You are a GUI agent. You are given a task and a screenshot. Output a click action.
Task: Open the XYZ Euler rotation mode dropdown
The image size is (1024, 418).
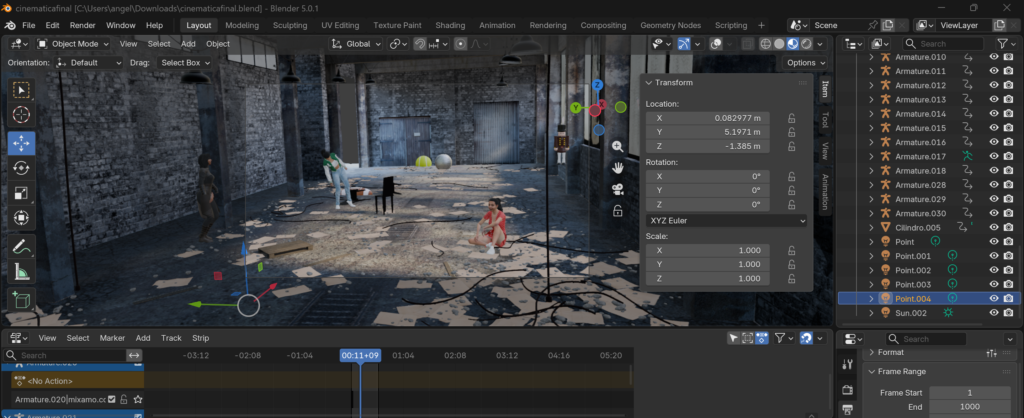pyautogui.click(x=723, y=220)
